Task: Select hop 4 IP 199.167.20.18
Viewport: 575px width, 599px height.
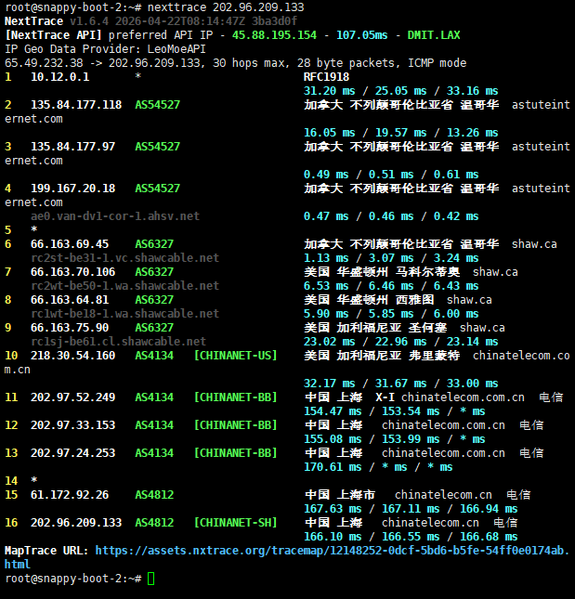Action: coord(73,188)
